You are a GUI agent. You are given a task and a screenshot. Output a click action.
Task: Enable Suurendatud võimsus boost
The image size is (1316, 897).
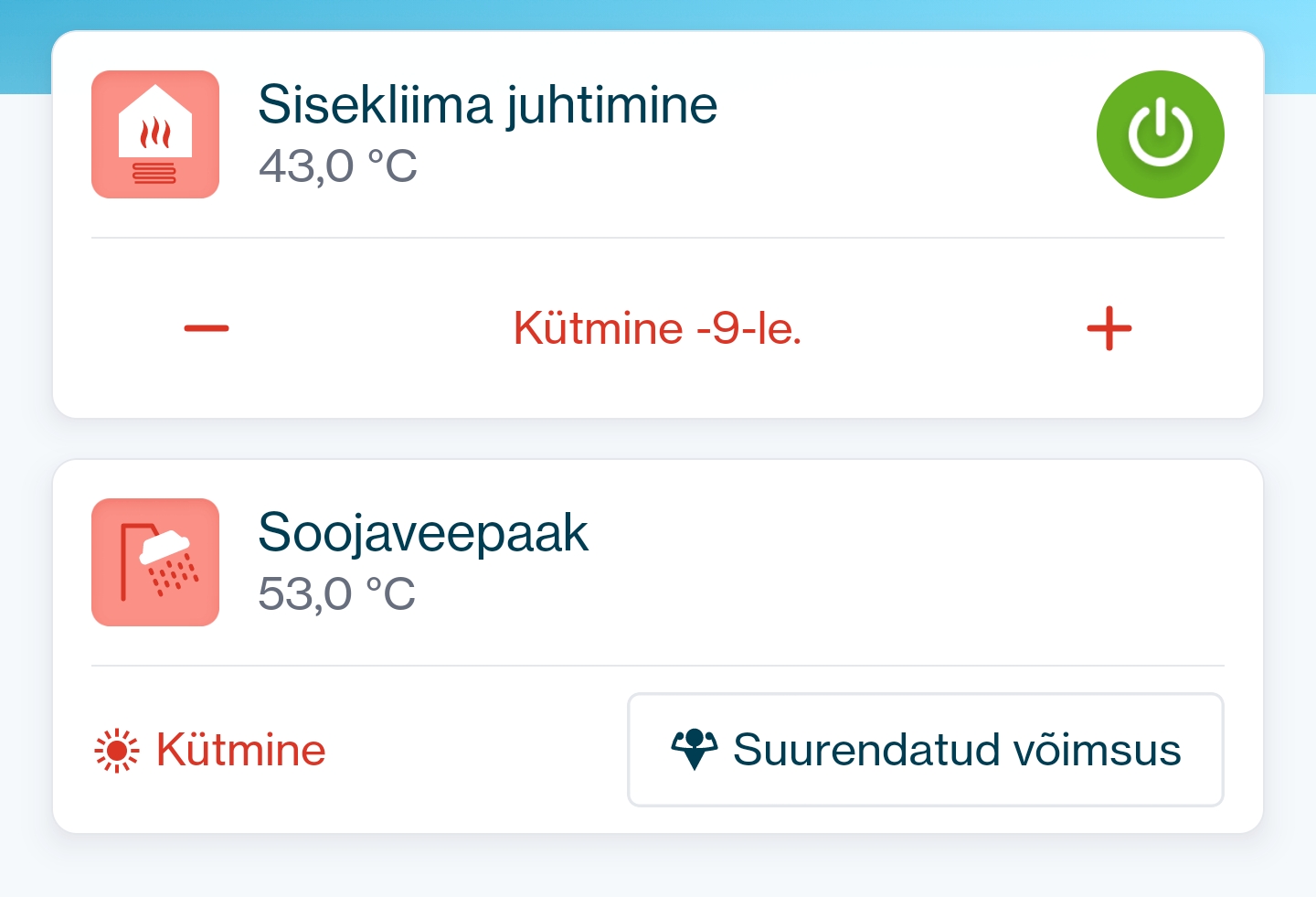tap(925, 750)
